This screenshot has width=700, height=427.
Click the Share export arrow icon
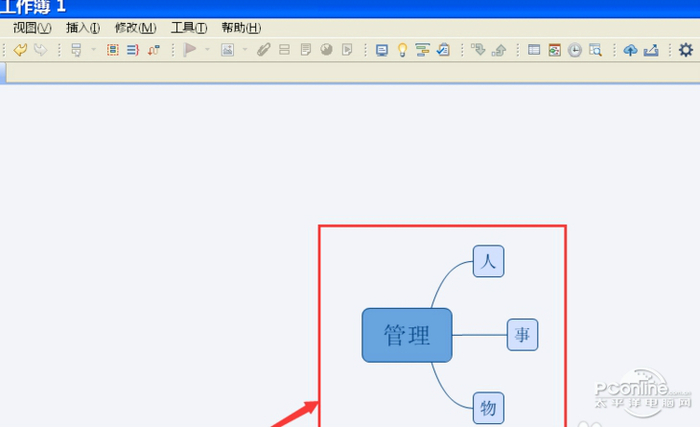(651, 50)
